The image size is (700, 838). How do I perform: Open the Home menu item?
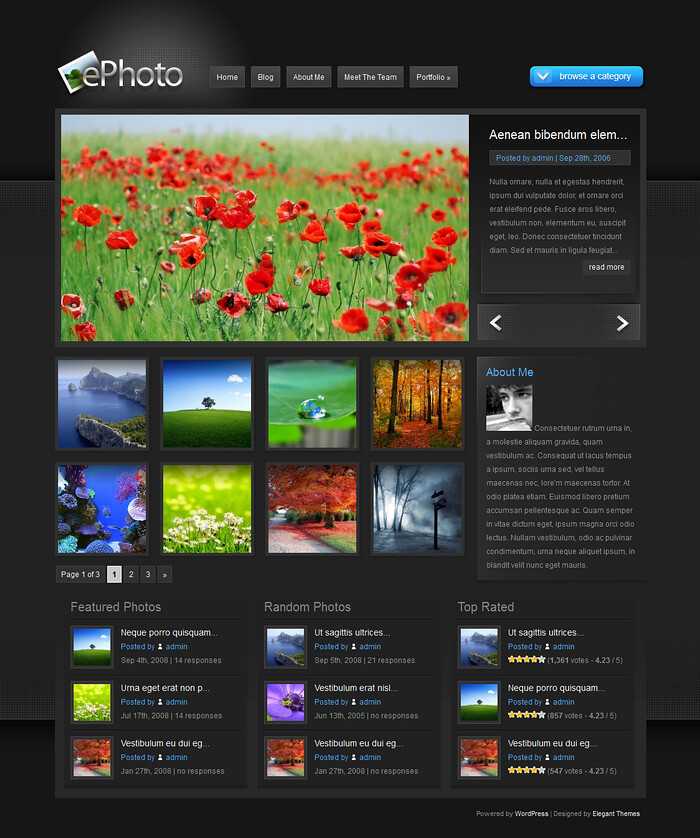(227, 77)
